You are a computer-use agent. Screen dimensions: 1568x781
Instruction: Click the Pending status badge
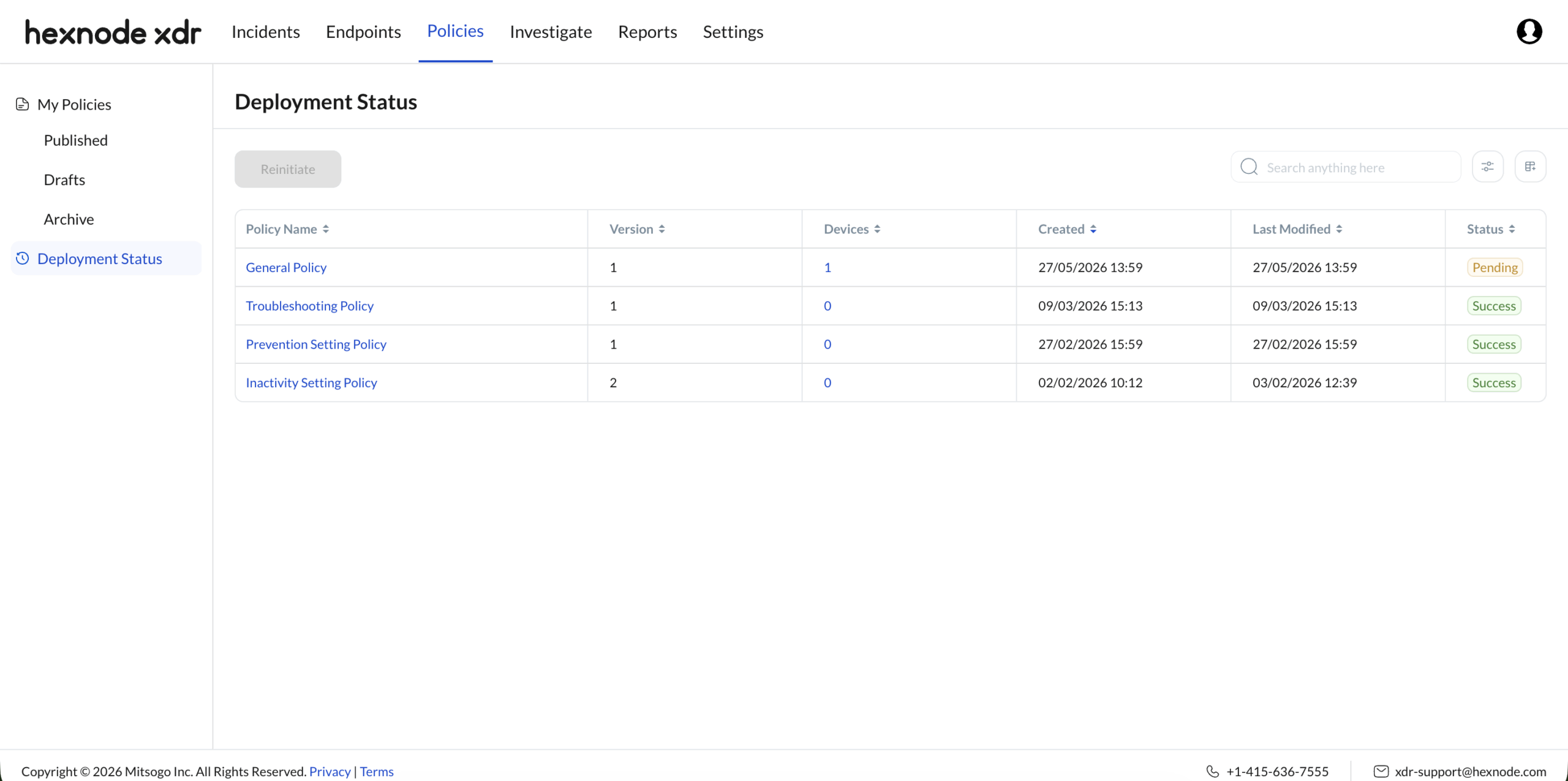pos(1494,268)
